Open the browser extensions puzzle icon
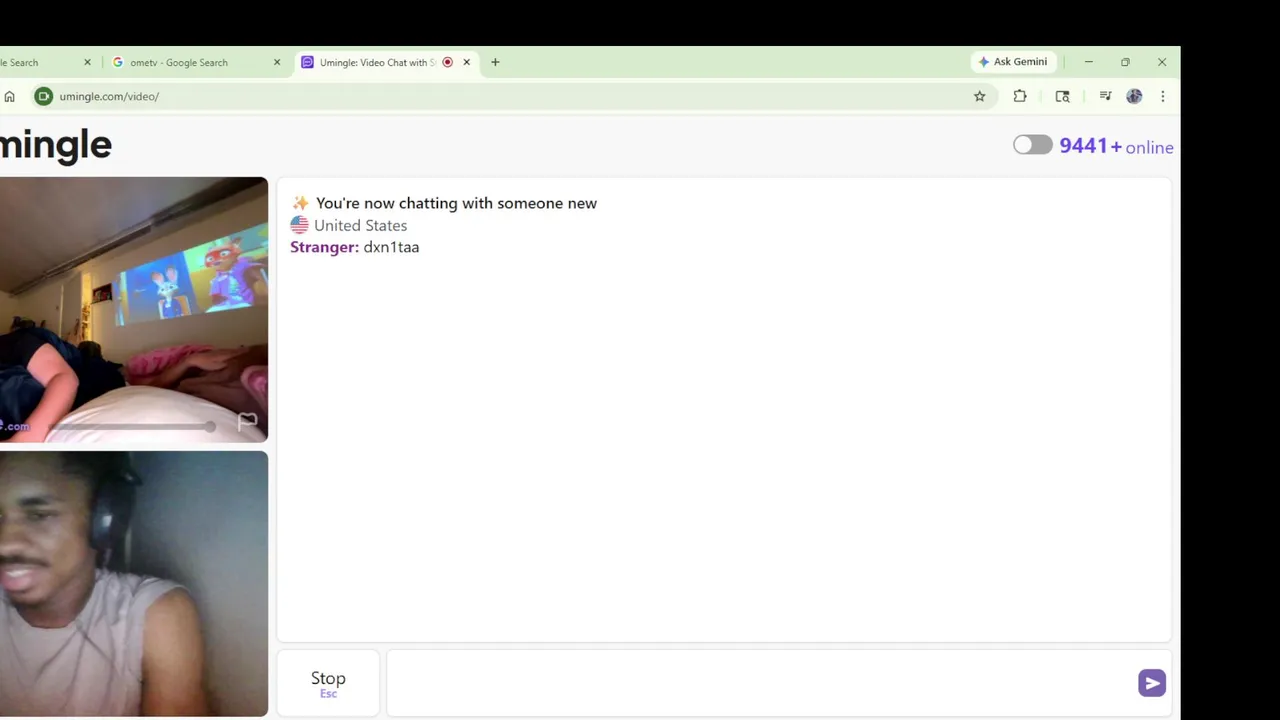Image resolution: width=1280 pixels, height=720 pixels. pos(1020,96)
